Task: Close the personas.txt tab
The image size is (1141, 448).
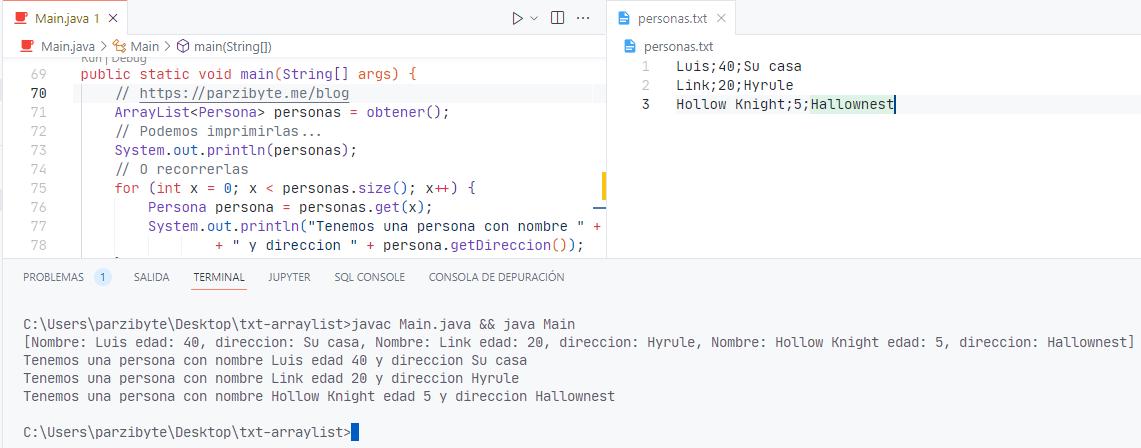Action: [721, 19]
